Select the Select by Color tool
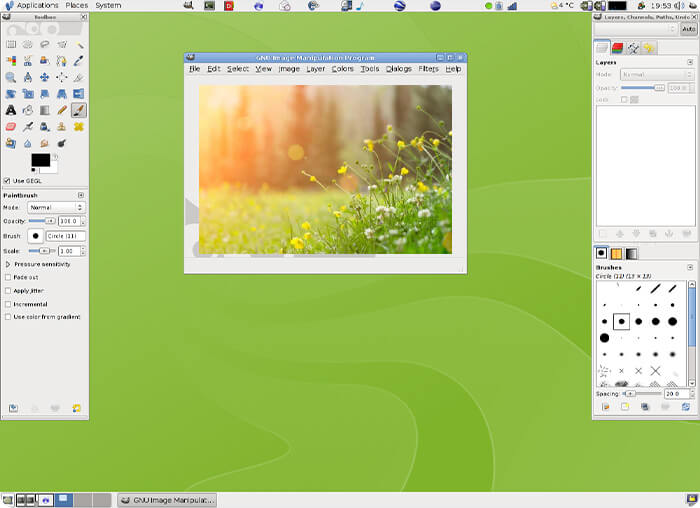Screen dimensions: 700x508 coord(11,61)
